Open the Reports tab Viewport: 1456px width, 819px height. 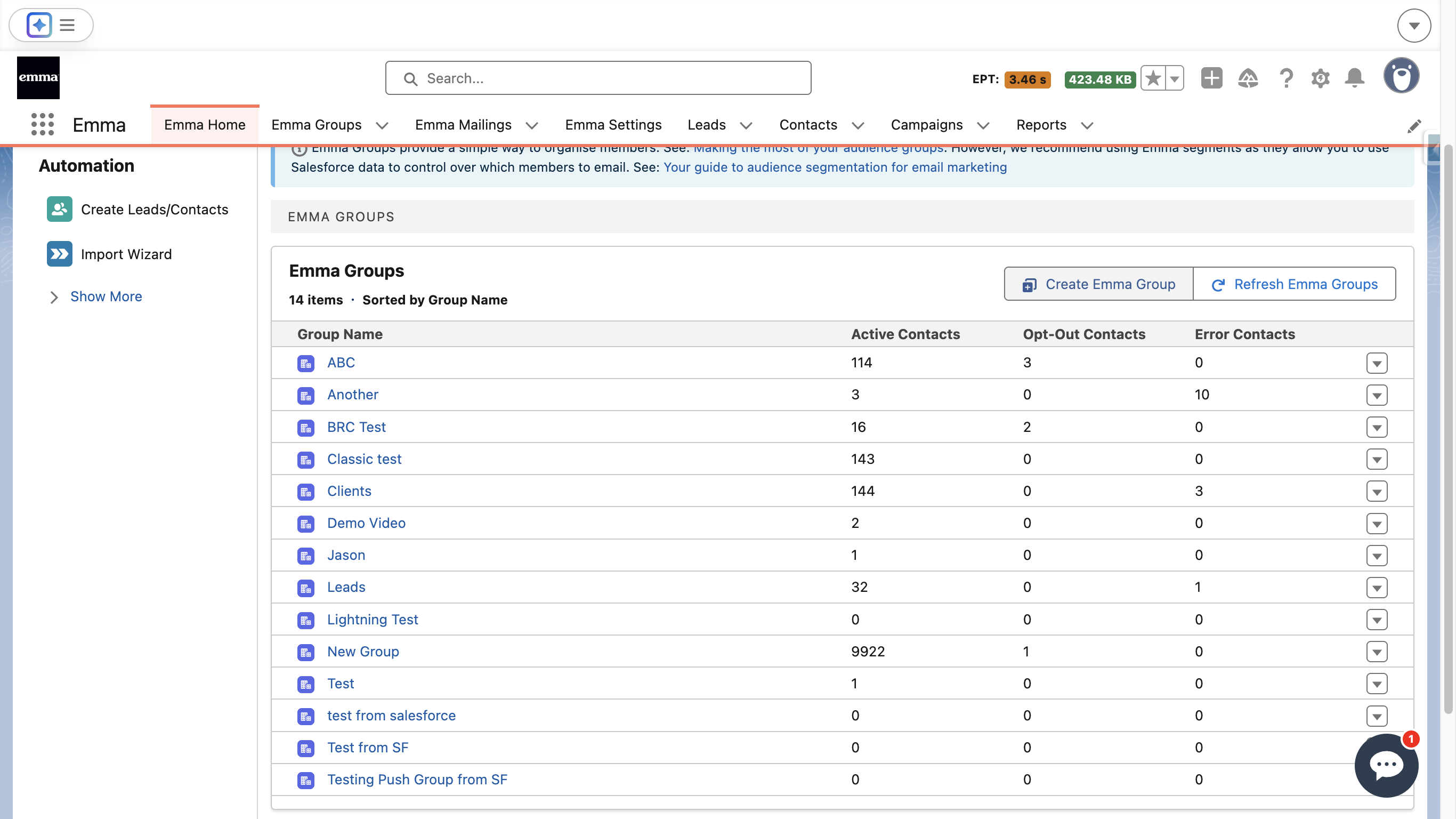coord(1041,124)
